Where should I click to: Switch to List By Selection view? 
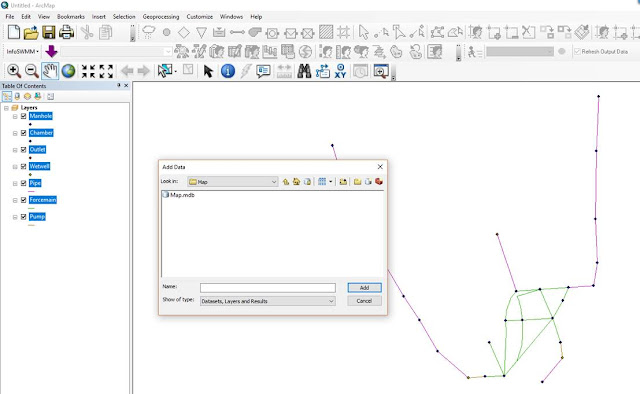tap(38, 96)
